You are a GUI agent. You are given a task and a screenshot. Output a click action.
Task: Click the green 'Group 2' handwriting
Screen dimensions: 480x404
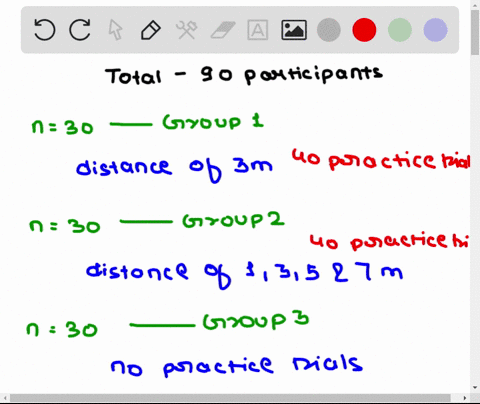233,220
